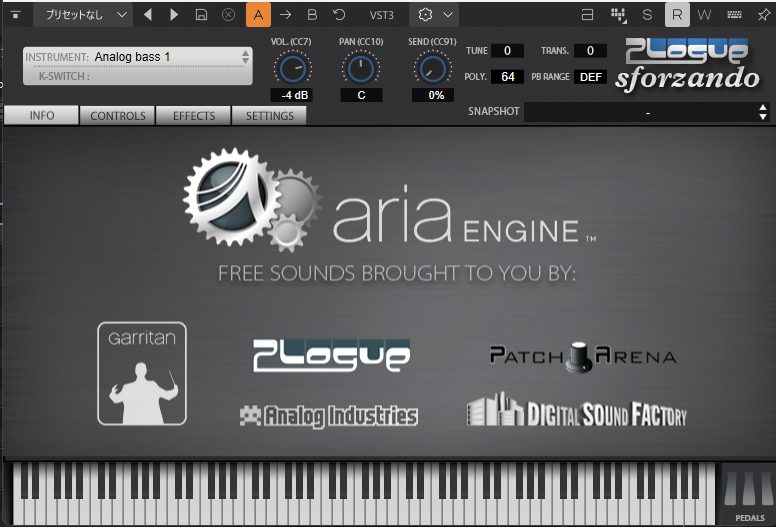Go to previous preset arrow

coord(147,15)
